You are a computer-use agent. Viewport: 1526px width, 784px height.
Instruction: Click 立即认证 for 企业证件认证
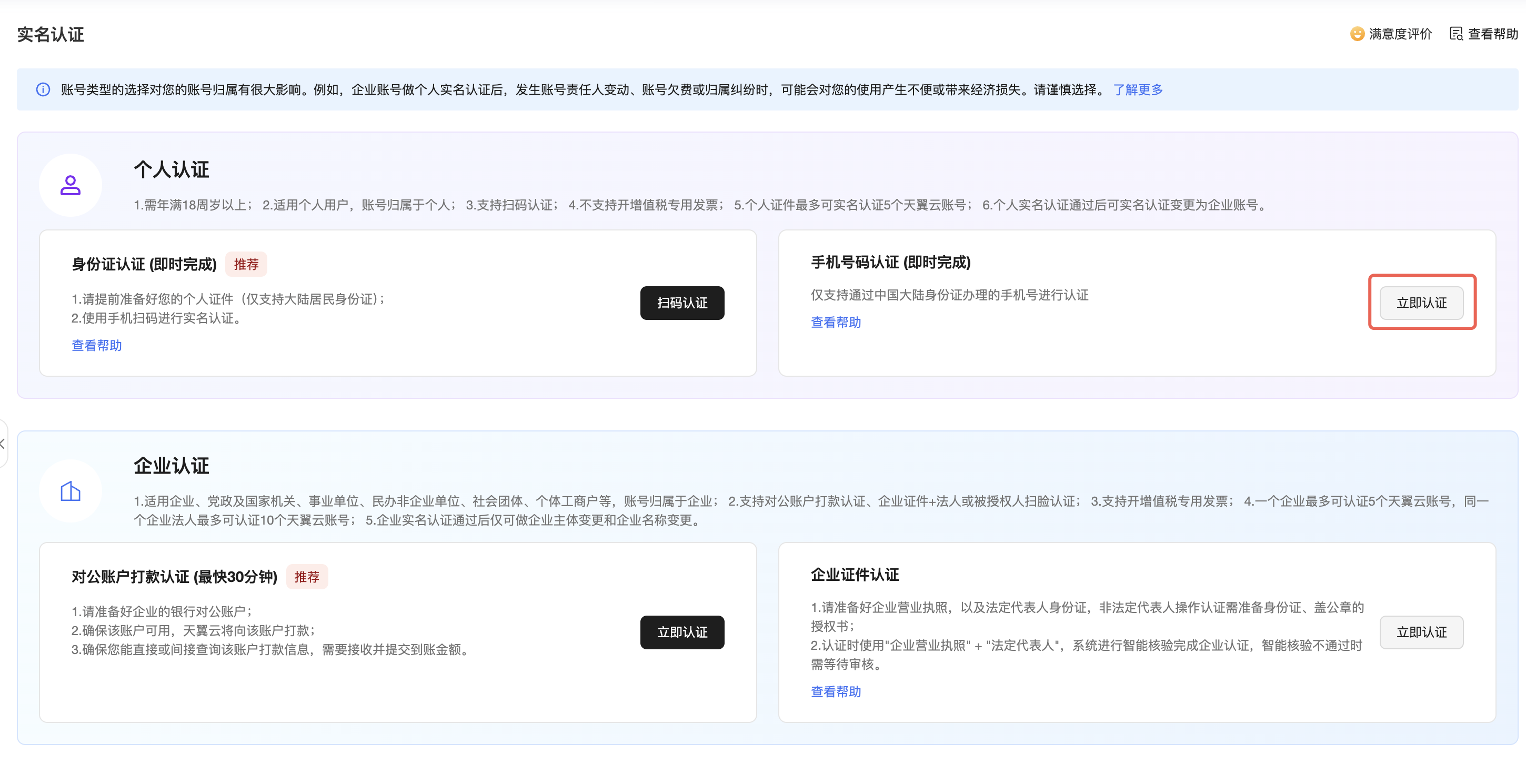pyautogui.click(x=1422, y=632)
